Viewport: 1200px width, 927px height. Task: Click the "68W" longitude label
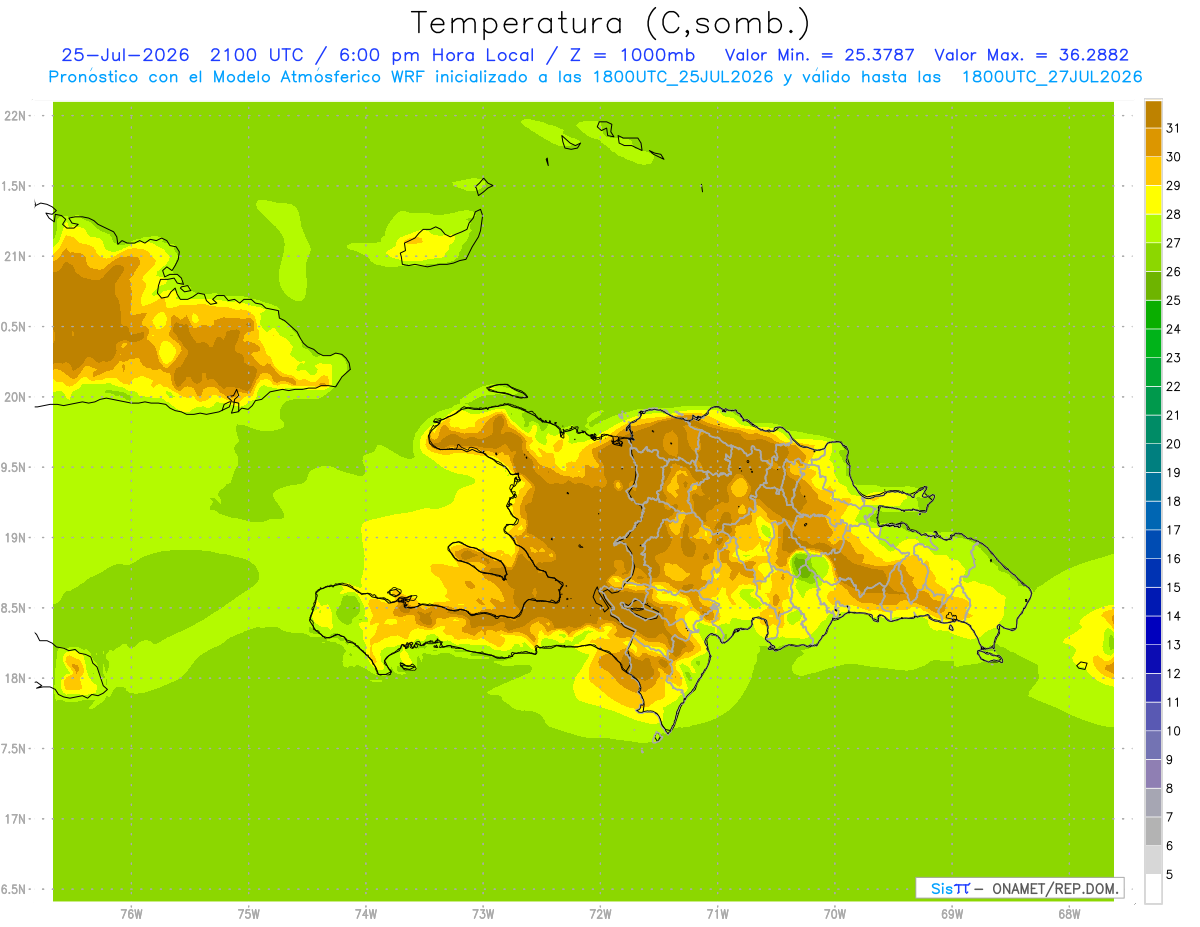point(1069,914)
